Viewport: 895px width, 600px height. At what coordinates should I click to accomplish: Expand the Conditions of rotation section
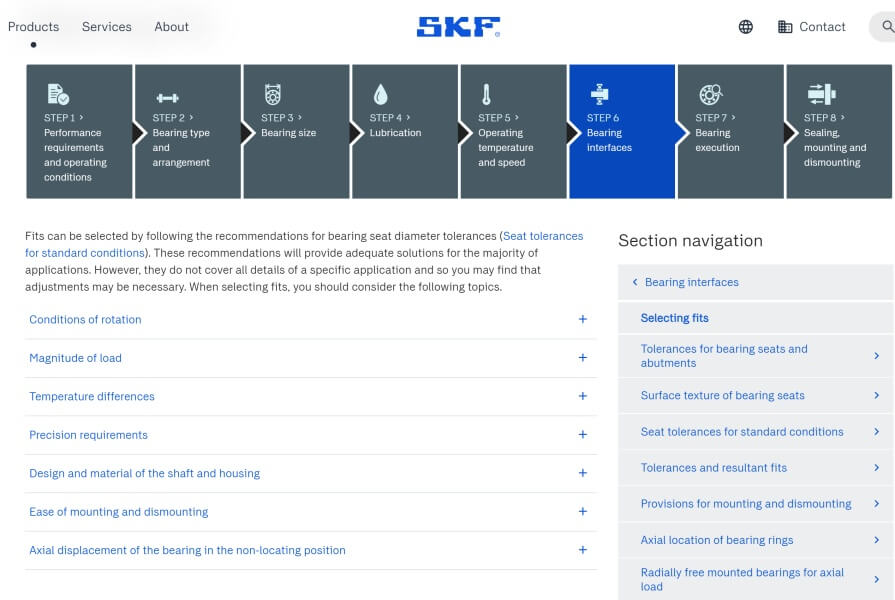point(311,320)
